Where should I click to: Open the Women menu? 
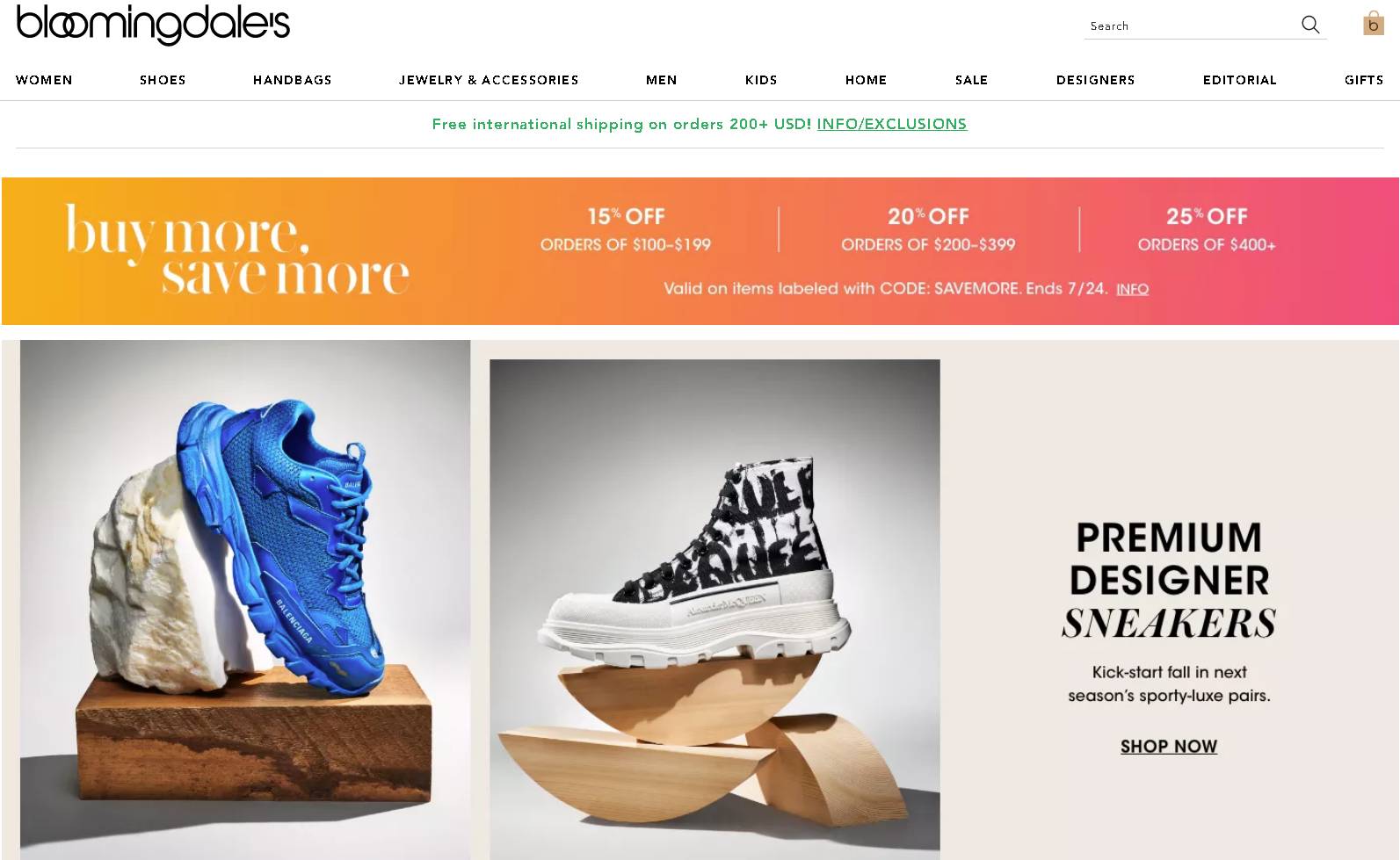(x=44, y=80)
